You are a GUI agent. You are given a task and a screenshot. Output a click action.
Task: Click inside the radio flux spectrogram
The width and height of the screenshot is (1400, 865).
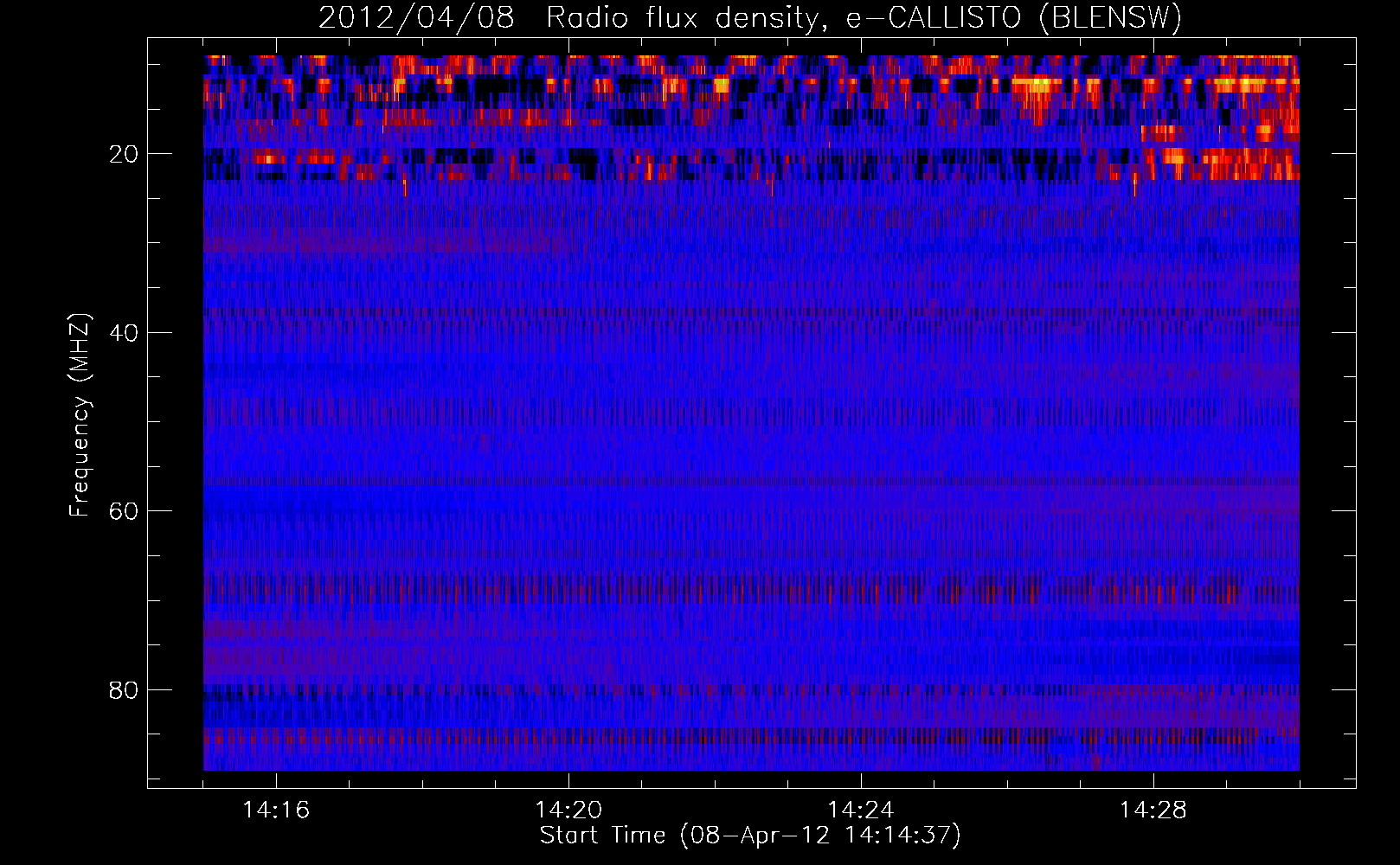click(x=751, y=413)
